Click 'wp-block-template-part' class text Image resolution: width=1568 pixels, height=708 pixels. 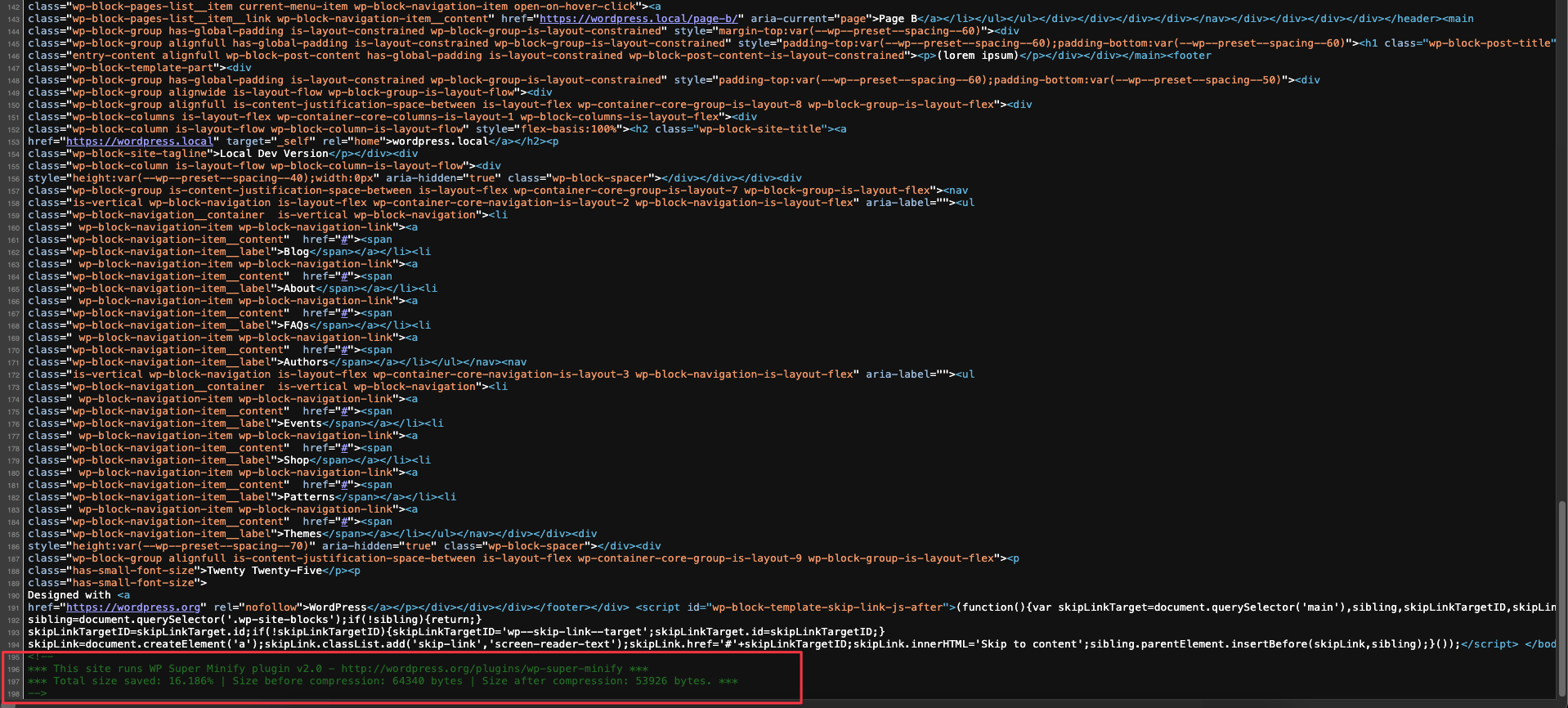[x=143, y=67]
